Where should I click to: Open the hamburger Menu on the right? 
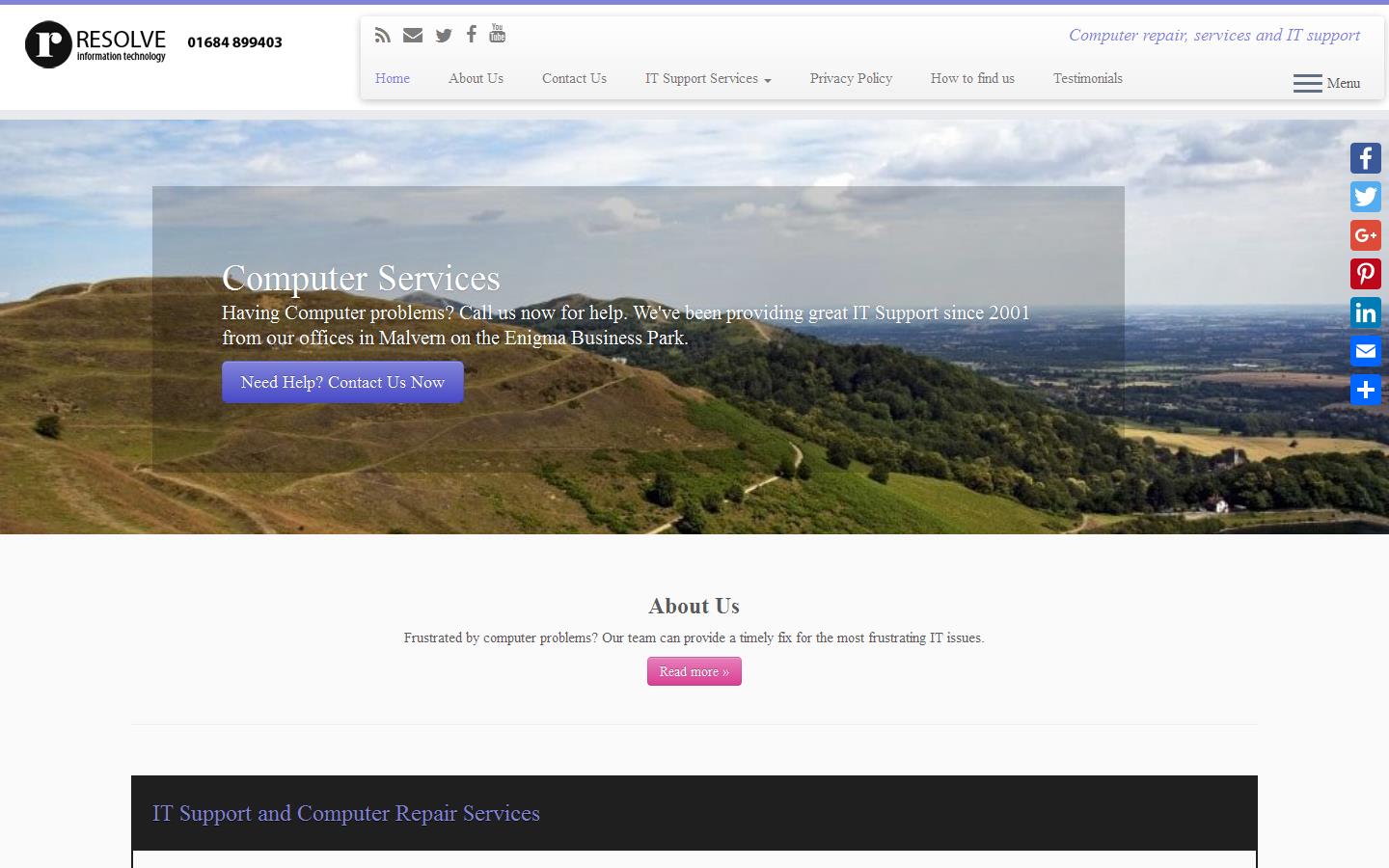[x=1325, y=84]
